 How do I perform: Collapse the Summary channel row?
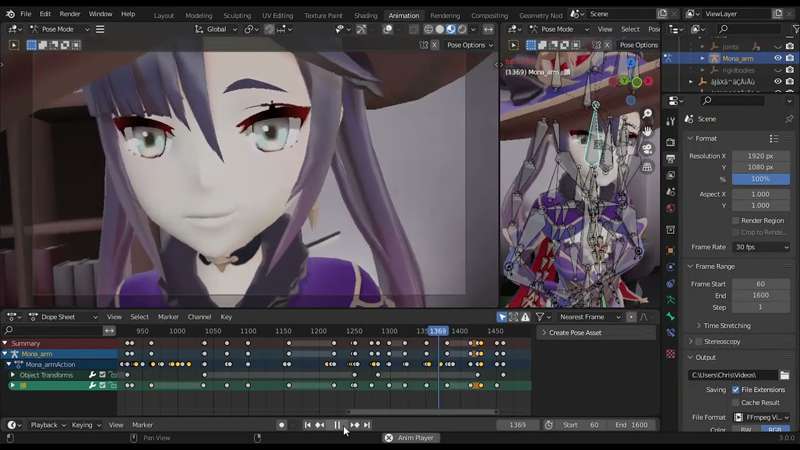(x=5, y=343)
